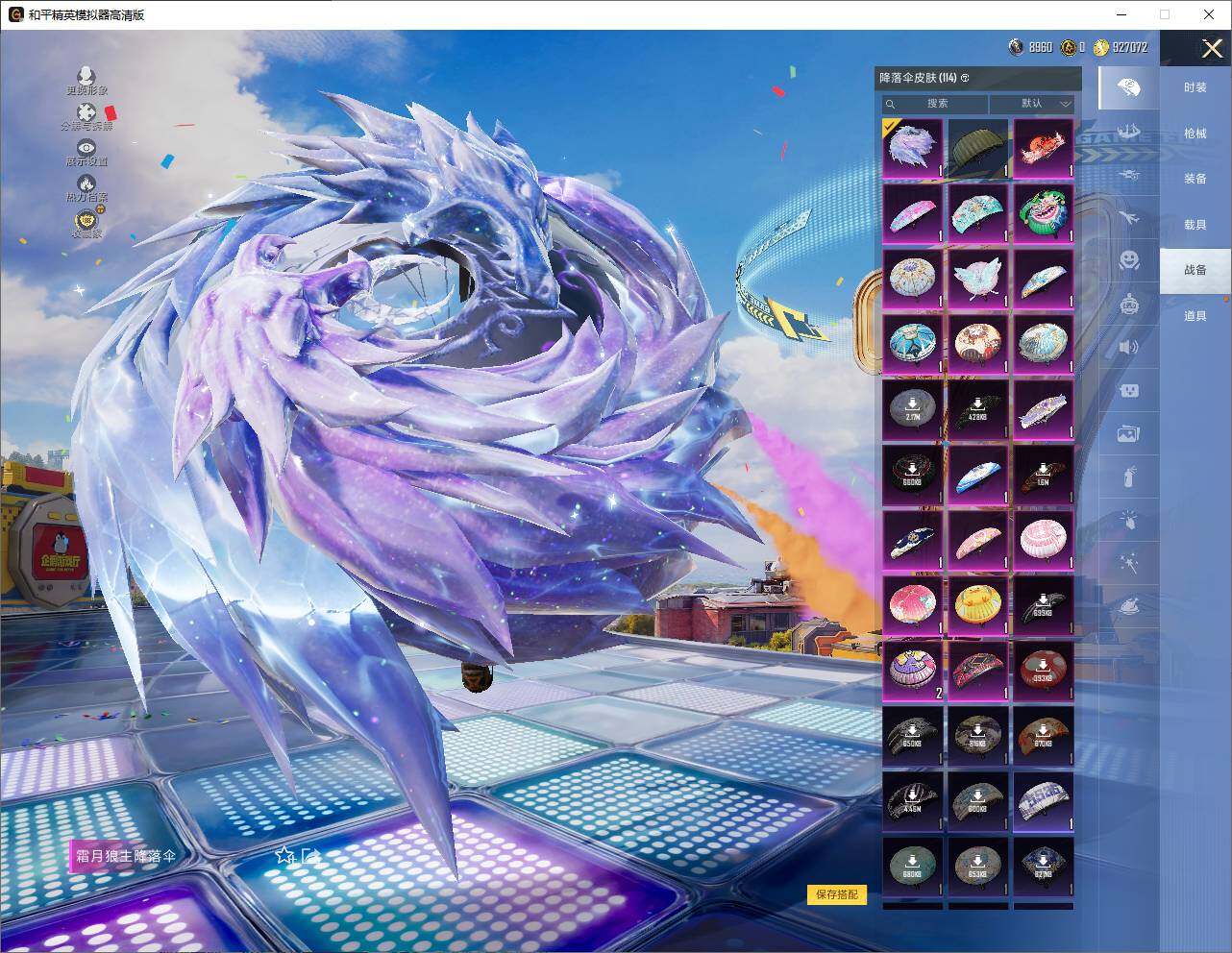Open 展示设置 eye display settings
1232x953 pixels.
[86, 149]
